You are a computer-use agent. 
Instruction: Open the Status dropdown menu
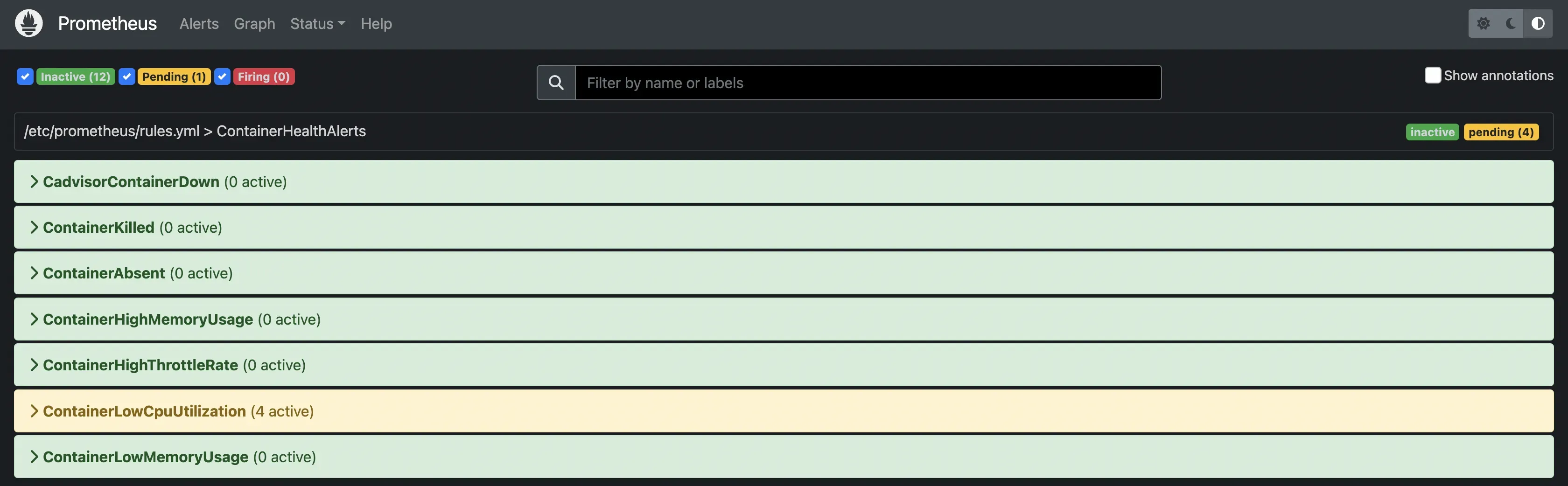(318, 24)
